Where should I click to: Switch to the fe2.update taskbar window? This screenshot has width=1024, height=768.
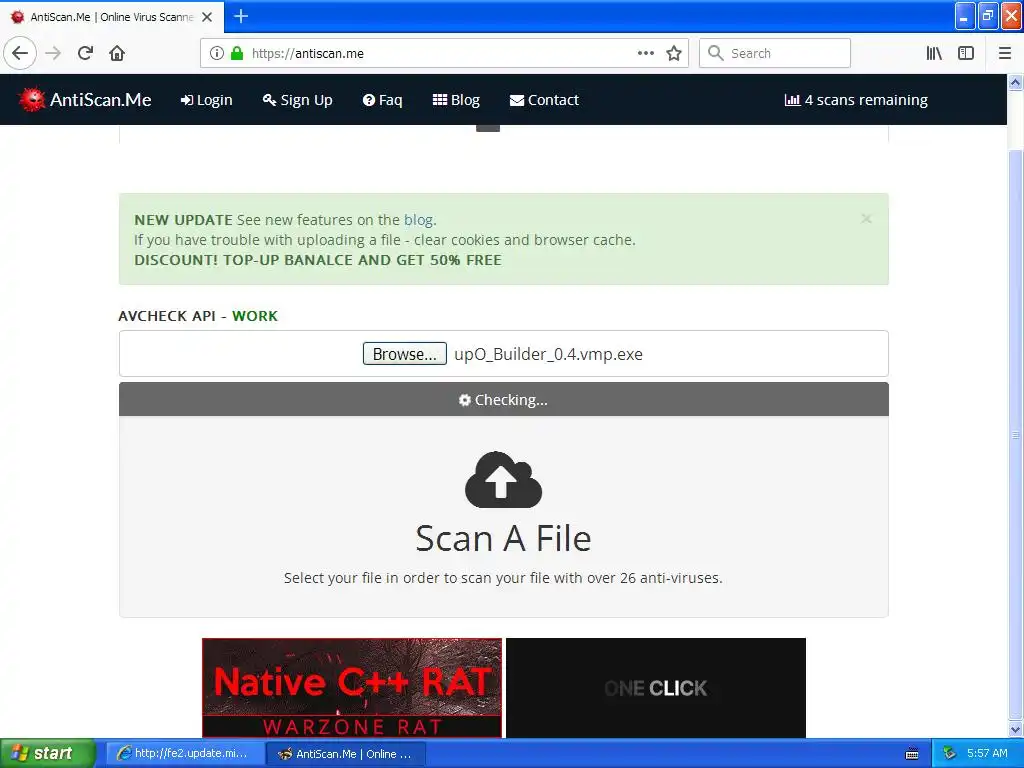coord(184,753)
